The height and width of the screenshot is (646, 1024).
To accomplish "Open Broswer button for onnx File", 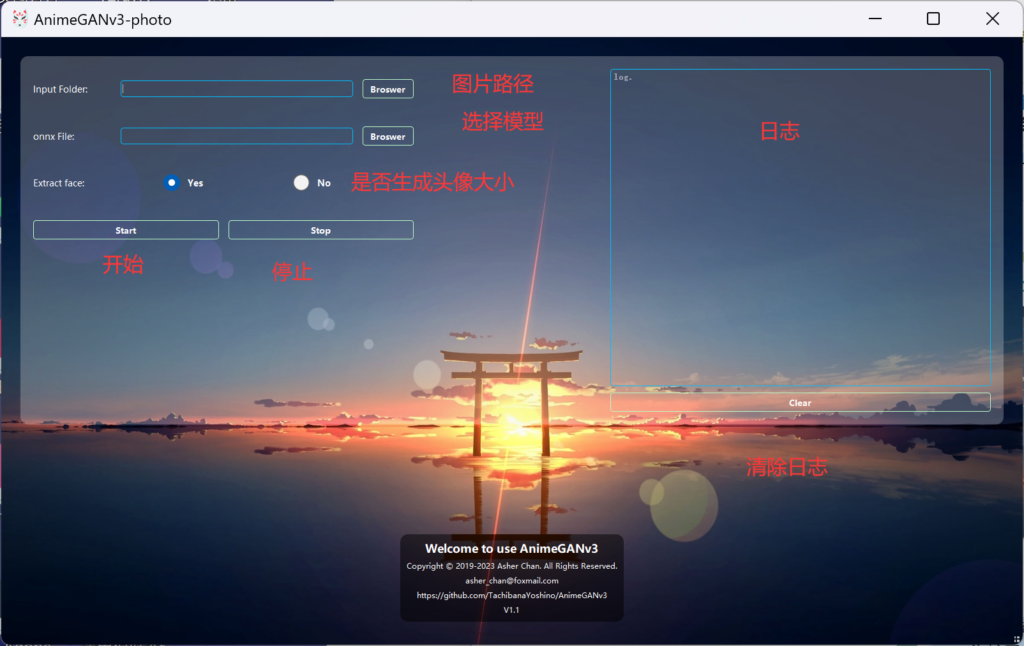I will pyautogui.click(x=388, y=136).
